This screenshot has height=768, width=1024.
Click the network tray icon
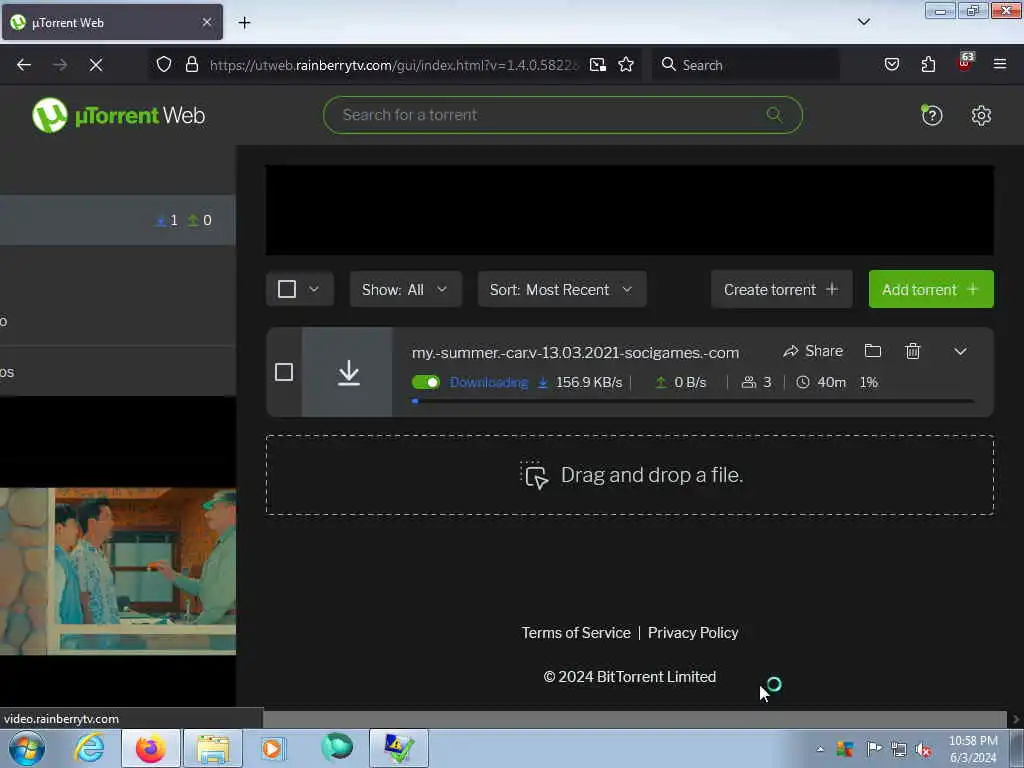[899, 749]
